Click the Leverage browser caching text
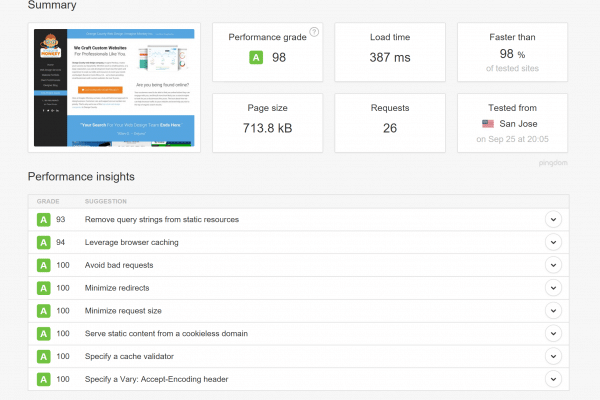The height and width of the screenshot is (400, 600). (132, 242)
